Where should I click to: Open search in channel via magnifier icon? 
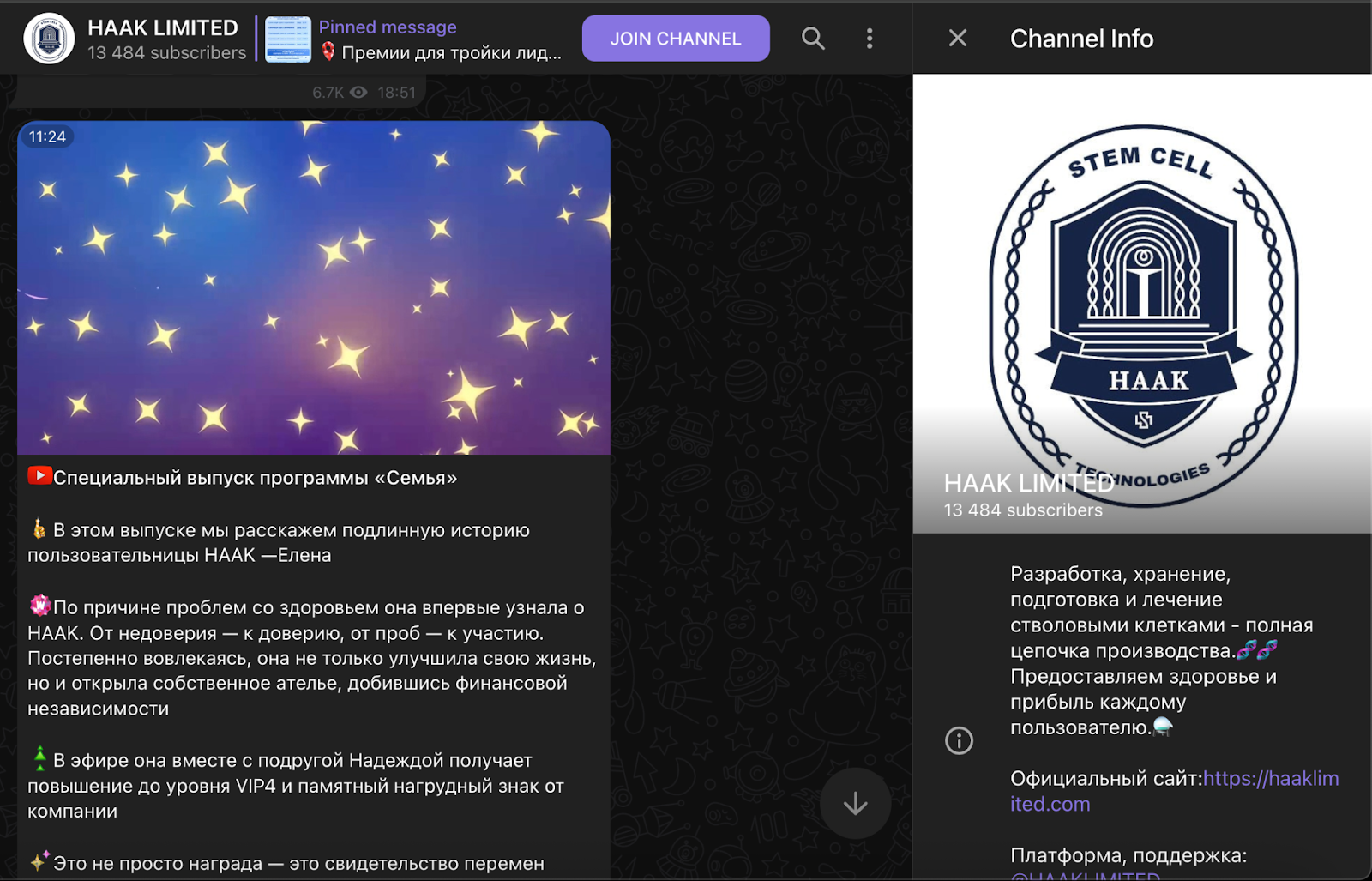click(813, 39)
